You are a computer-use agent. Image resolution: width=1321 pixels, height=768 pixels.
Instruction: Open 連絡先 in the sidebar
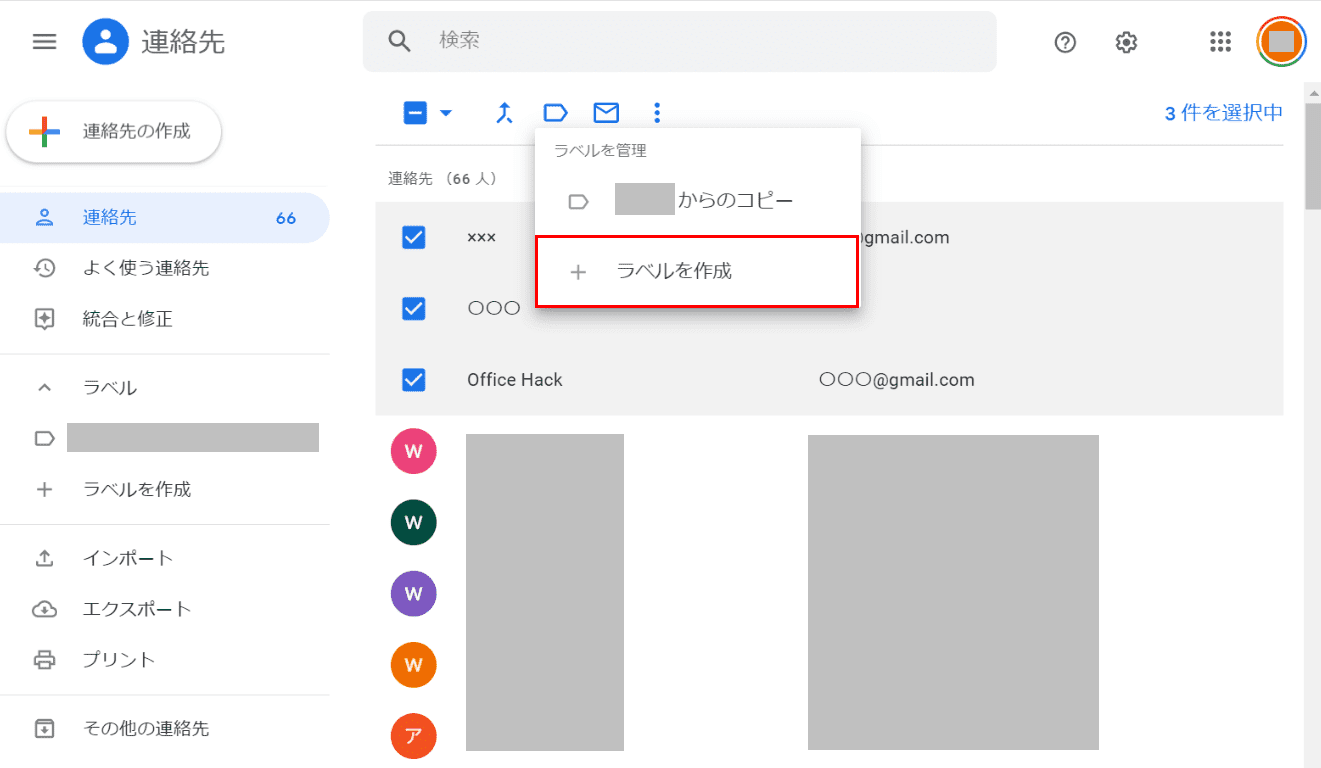165,218
